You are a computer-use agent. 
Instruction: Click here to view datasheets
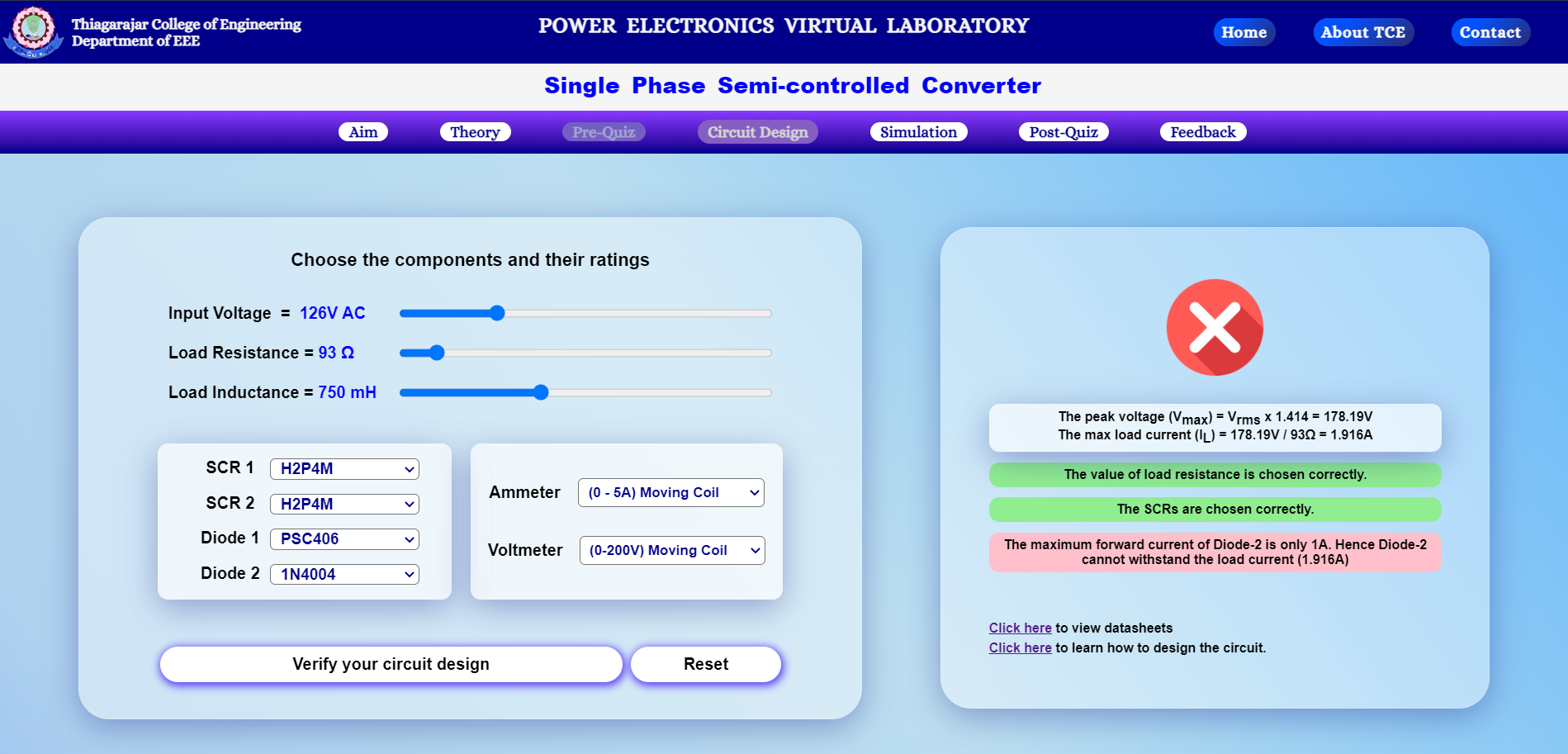pyautogui.click(x=1020, y=628)
